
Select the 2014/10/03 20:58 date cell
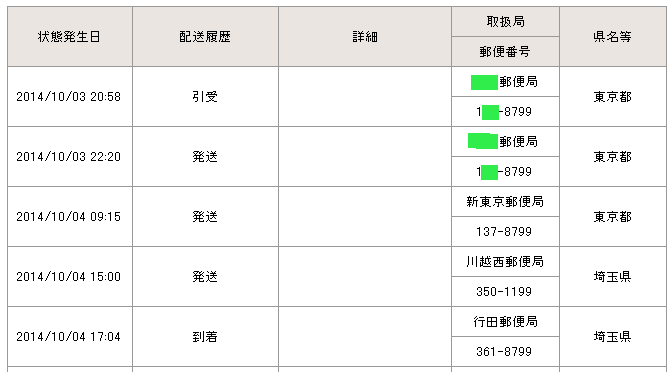click(70, 96)
